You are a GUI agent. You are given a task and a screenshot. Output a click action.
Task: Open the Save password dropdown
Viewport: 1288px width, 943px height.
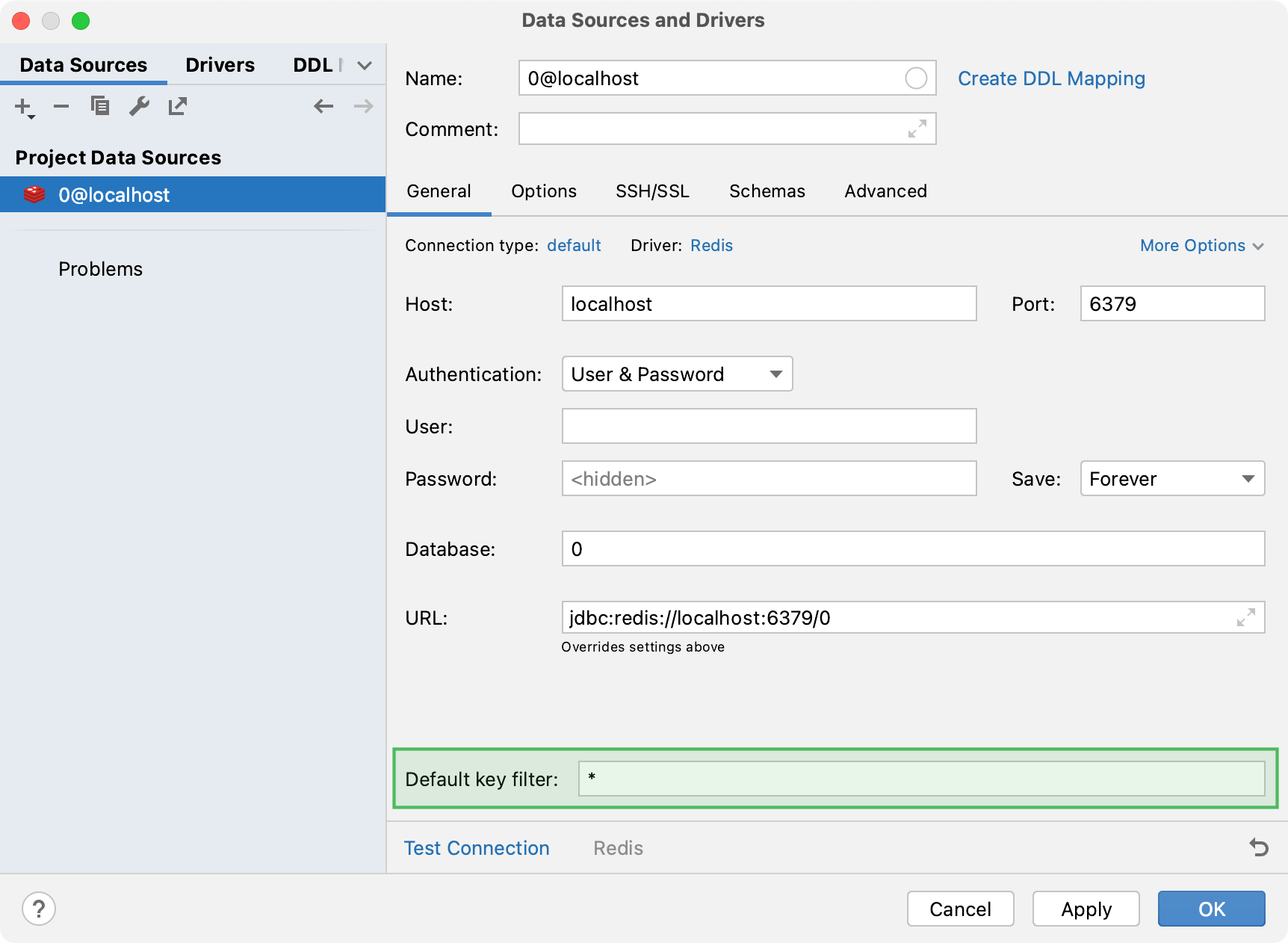[1171, 479]
